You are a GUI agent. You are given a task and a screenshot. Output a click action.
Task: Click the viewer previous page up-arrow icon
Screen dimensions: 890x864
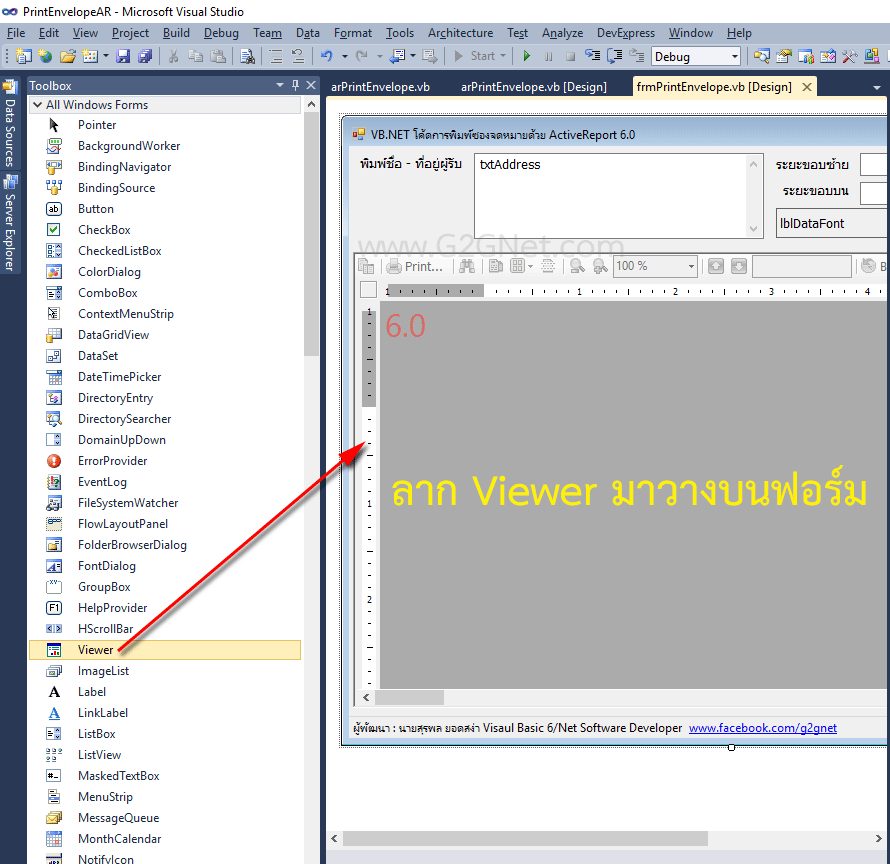click(x=716, y=266)
